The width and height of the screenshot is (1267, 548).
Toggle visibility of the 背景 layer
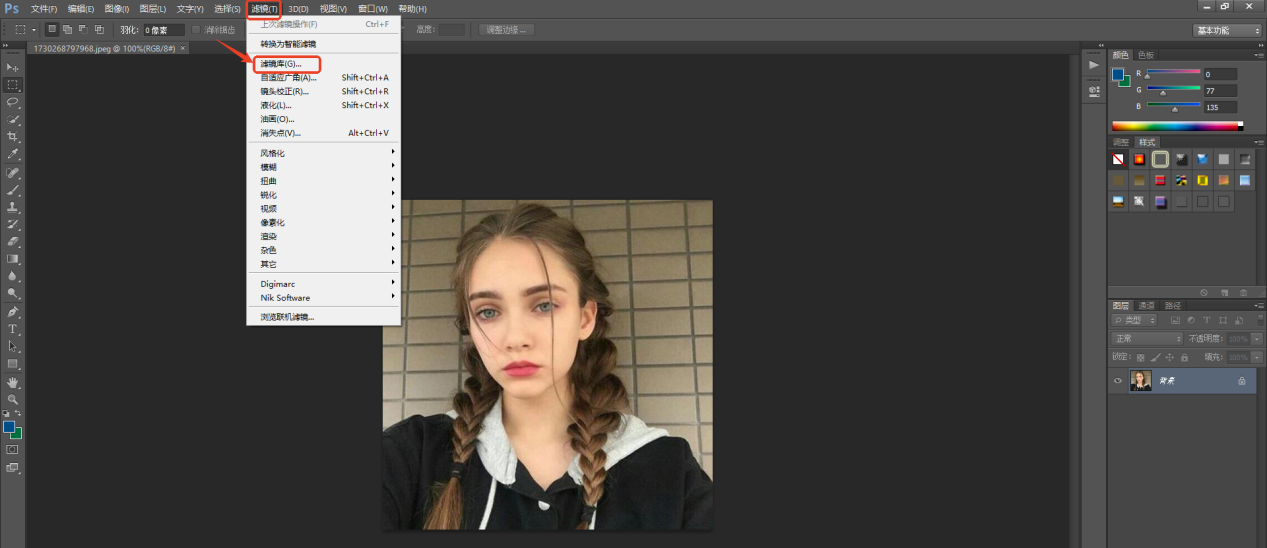click(x=1118, y=380)
